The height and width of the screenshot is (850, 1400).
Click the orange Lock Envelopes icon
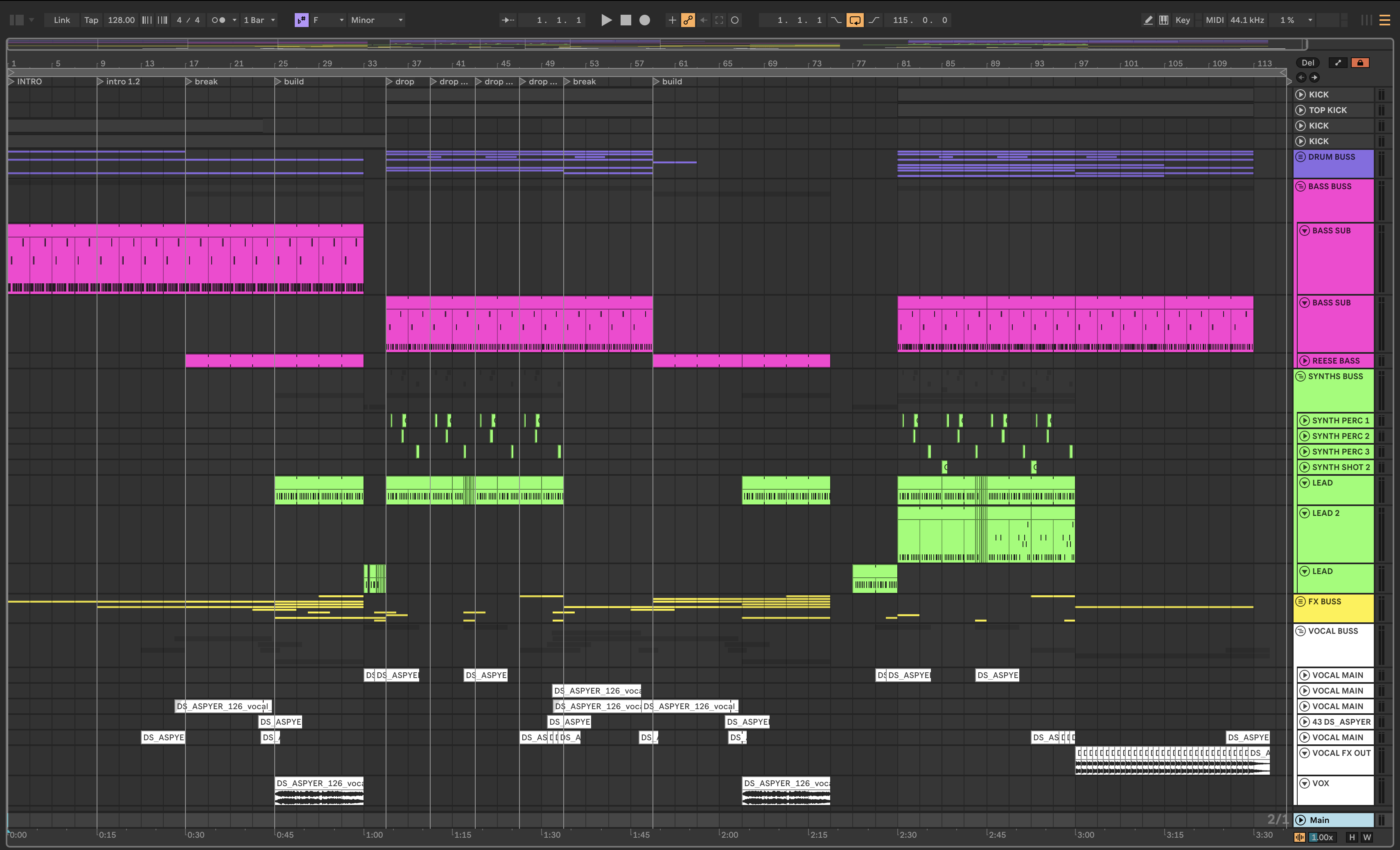[1359, 63]
